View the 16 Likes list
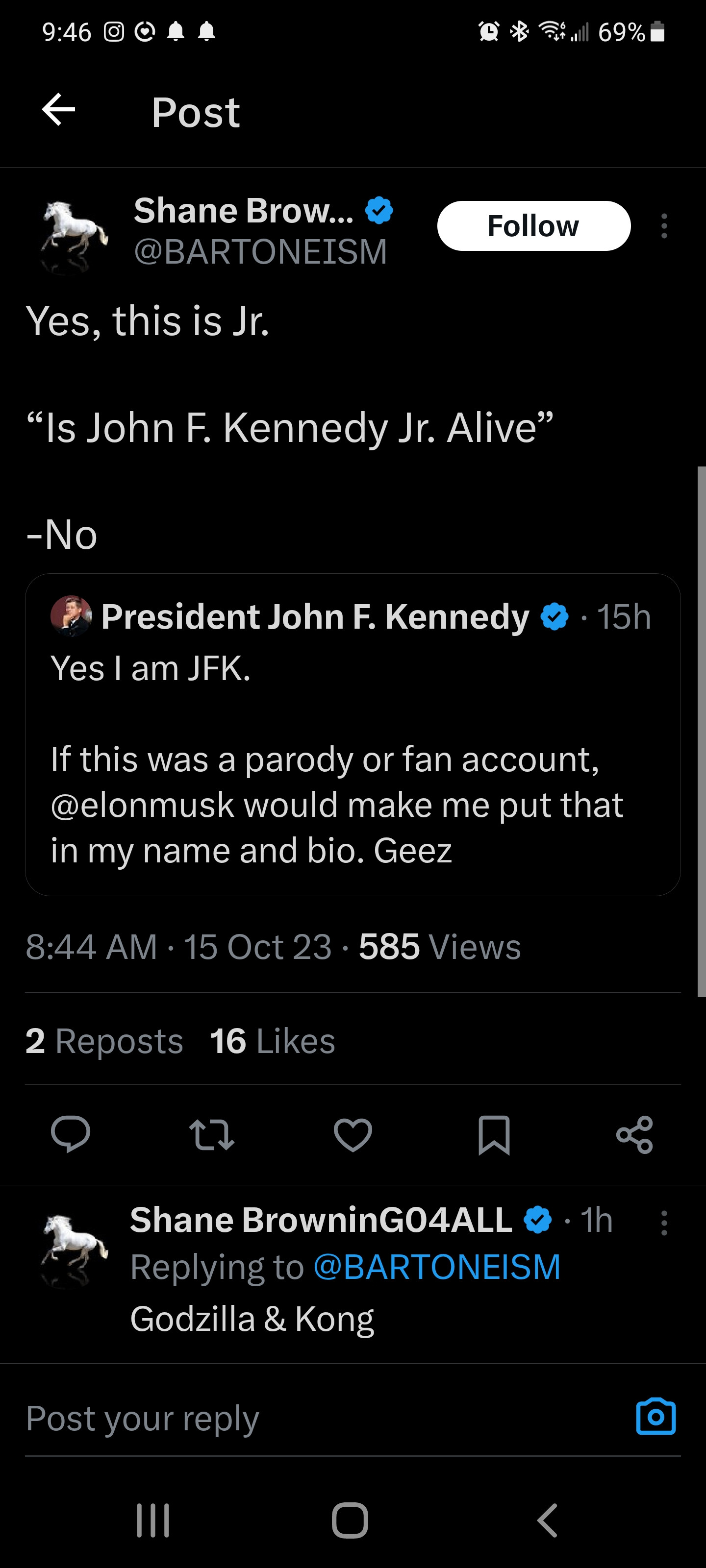 [x=272, y=1041]
